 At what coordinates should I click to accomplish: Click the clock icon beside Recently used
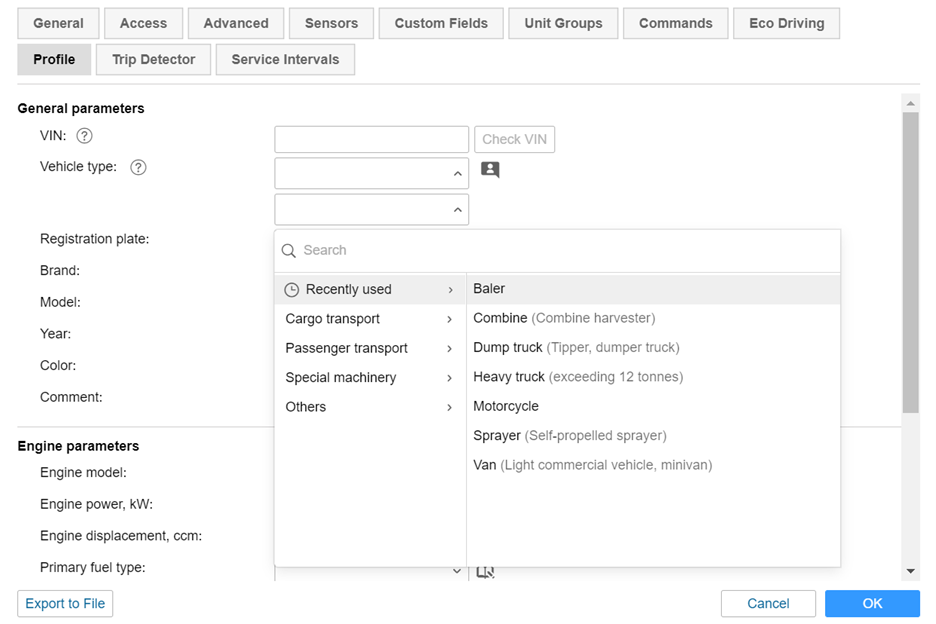(x=292, y=290)
